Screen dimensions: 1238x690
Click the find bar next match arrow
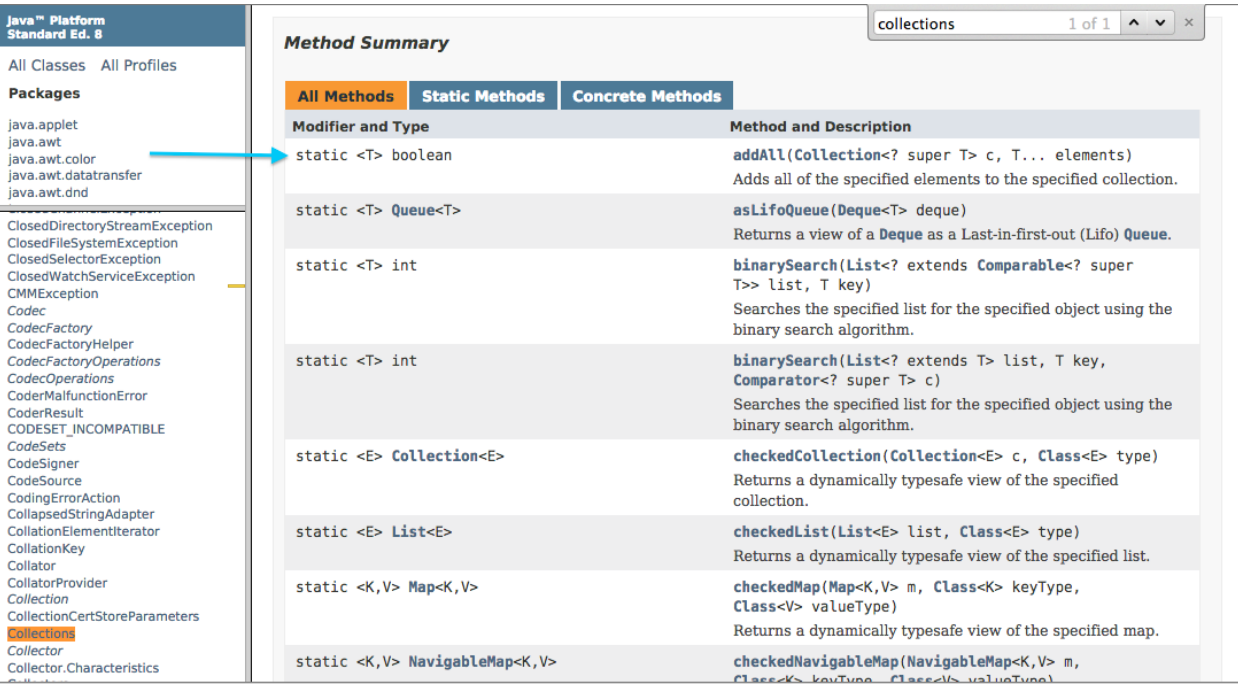tap(1160, 23)
